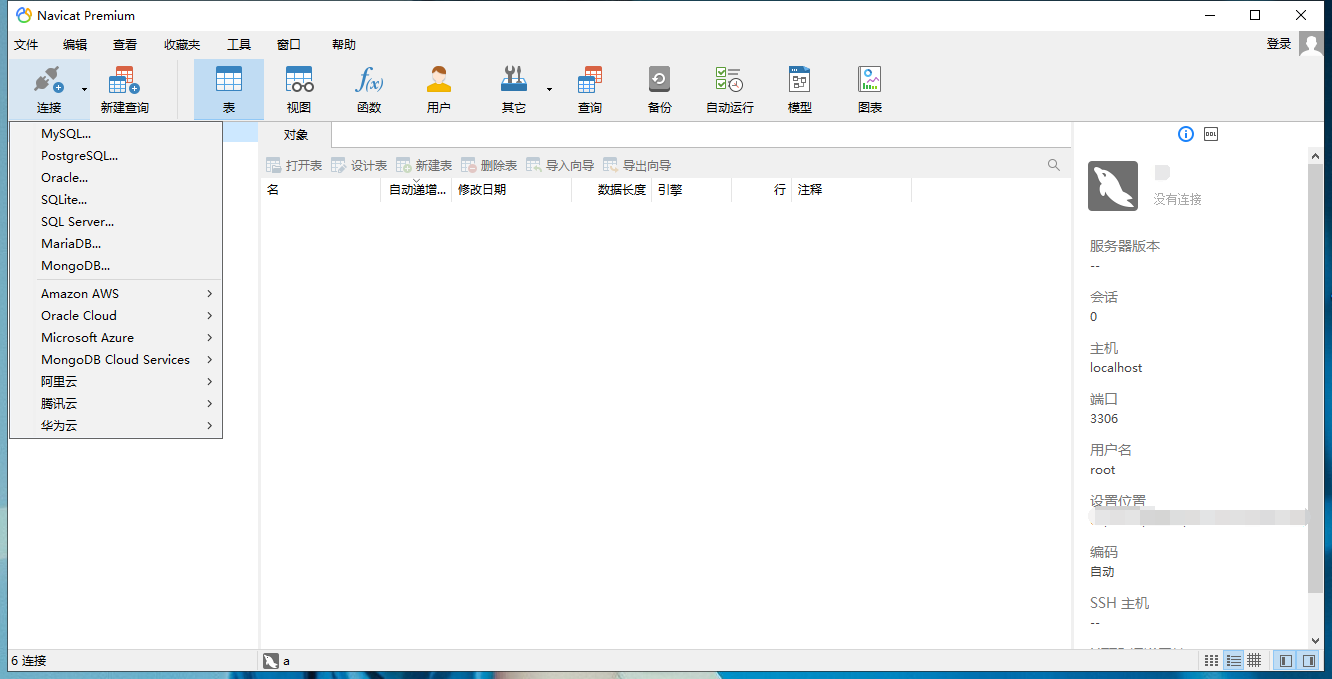Click the 登录 sign-in link
This screenshot has height=679, width=1332.
(x=1278, y=44)
